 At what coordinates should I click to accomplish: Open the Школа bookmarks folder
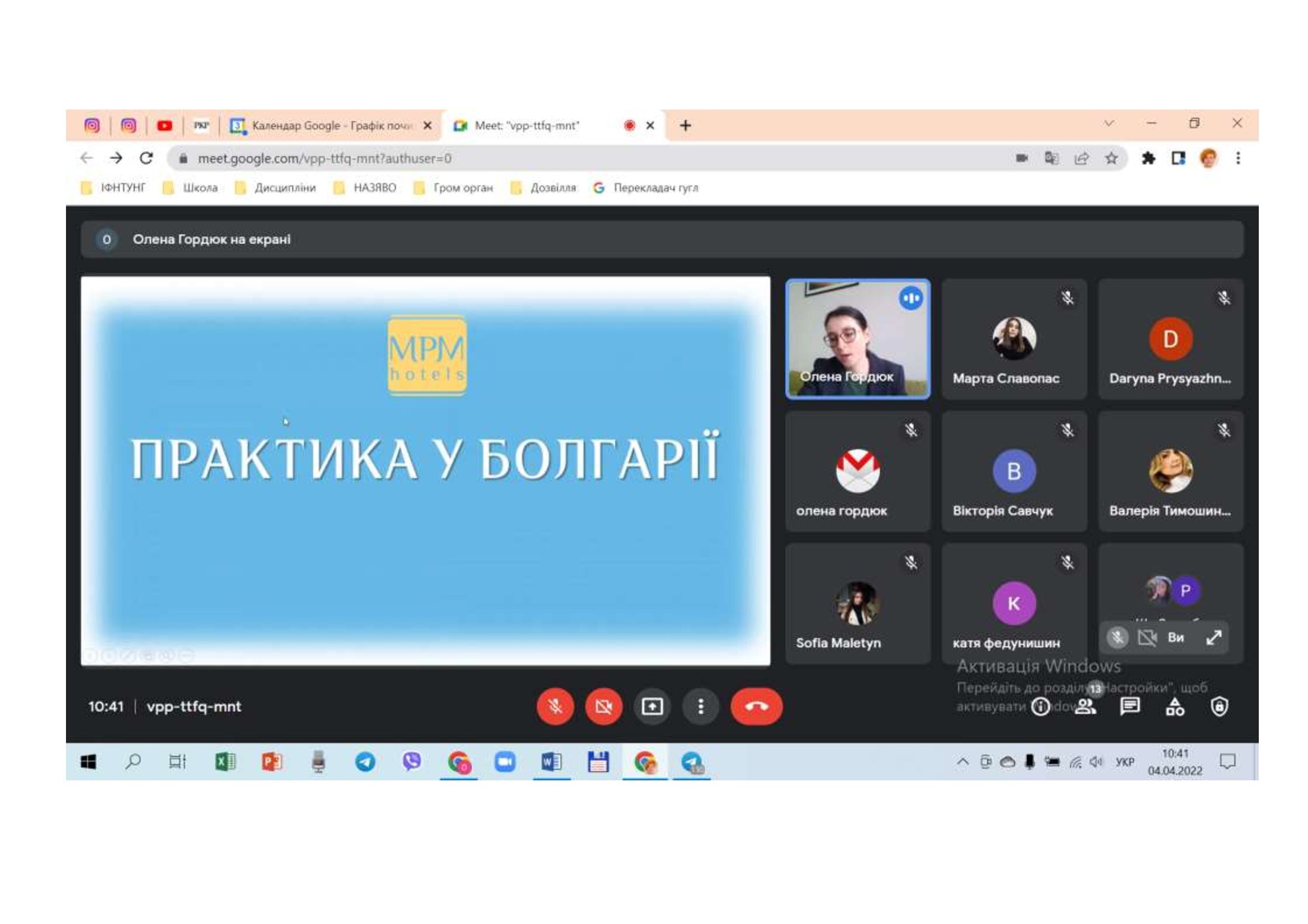190,188
